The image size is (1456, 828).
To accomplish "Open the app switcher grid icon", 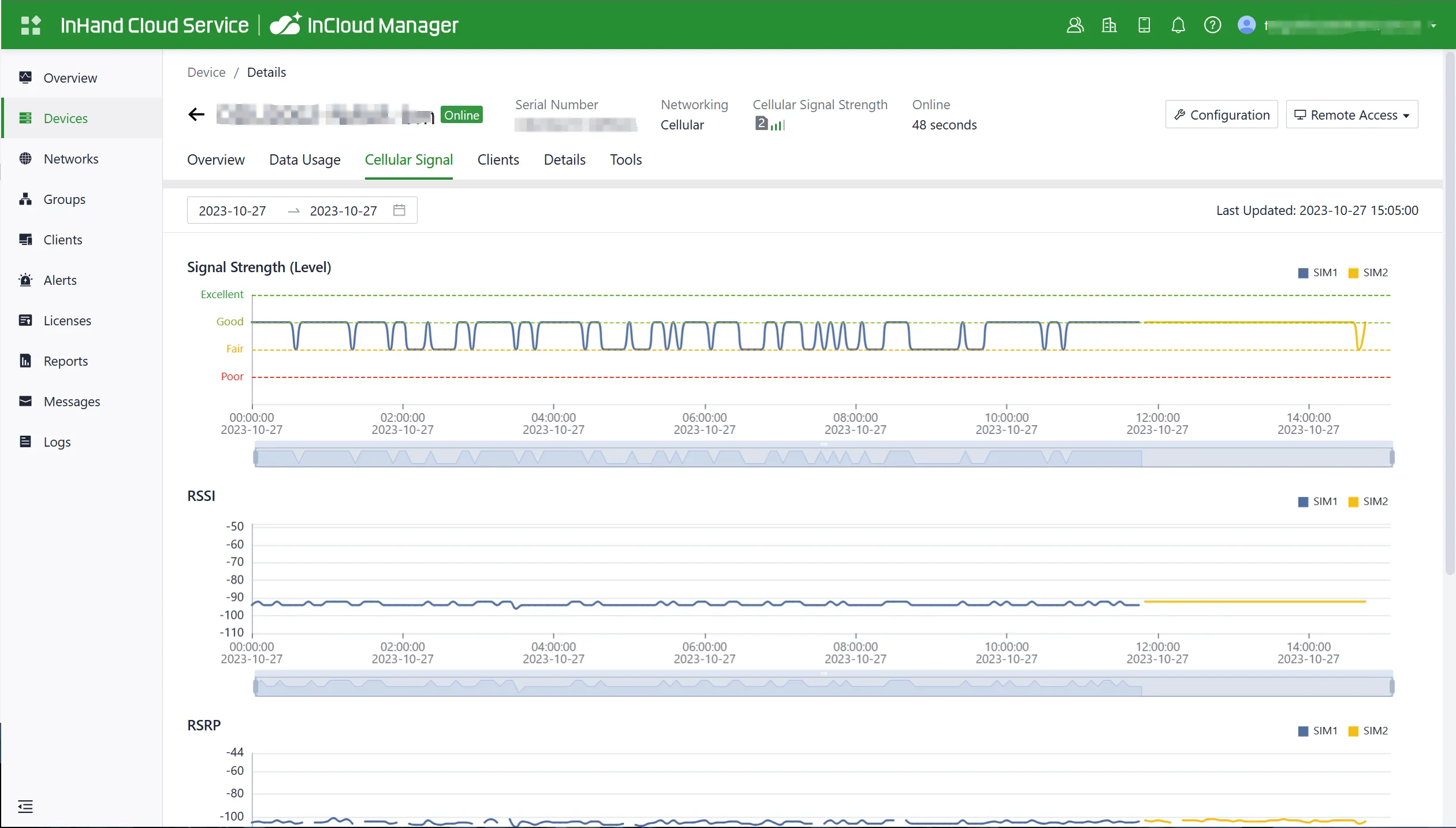I will (31, 25).
